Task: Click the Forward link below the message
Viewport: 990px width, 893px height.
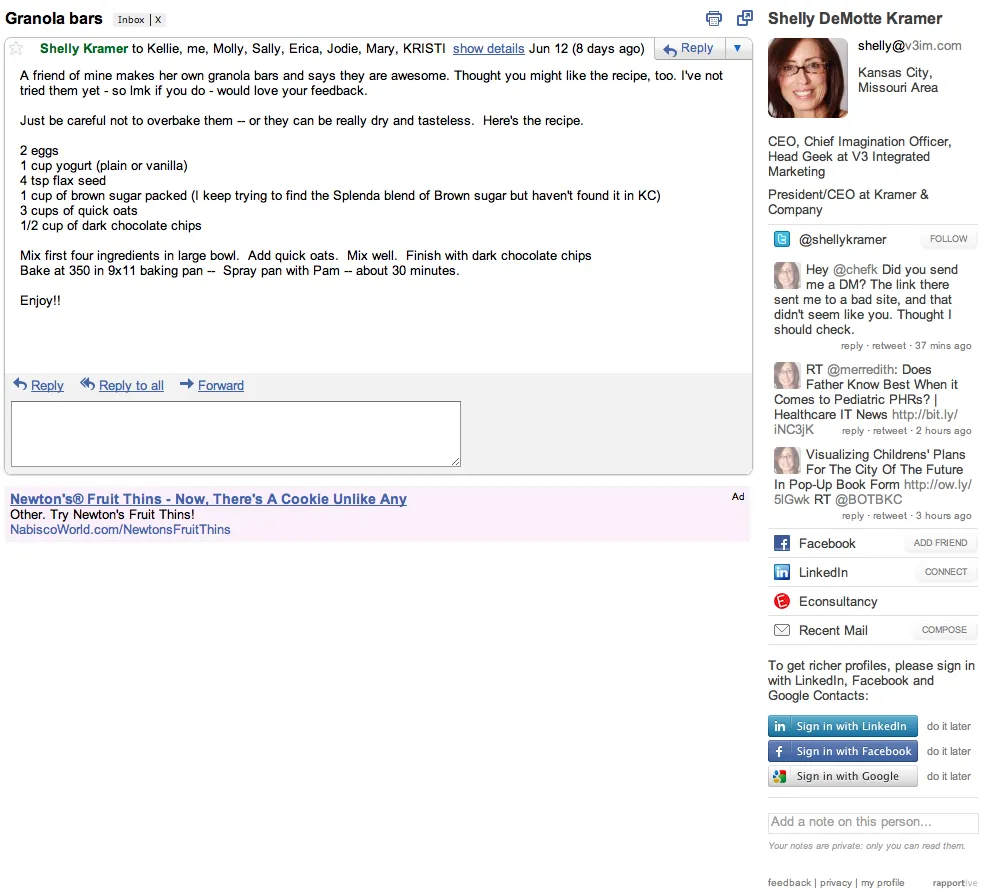Action: [x=220, y=385]
